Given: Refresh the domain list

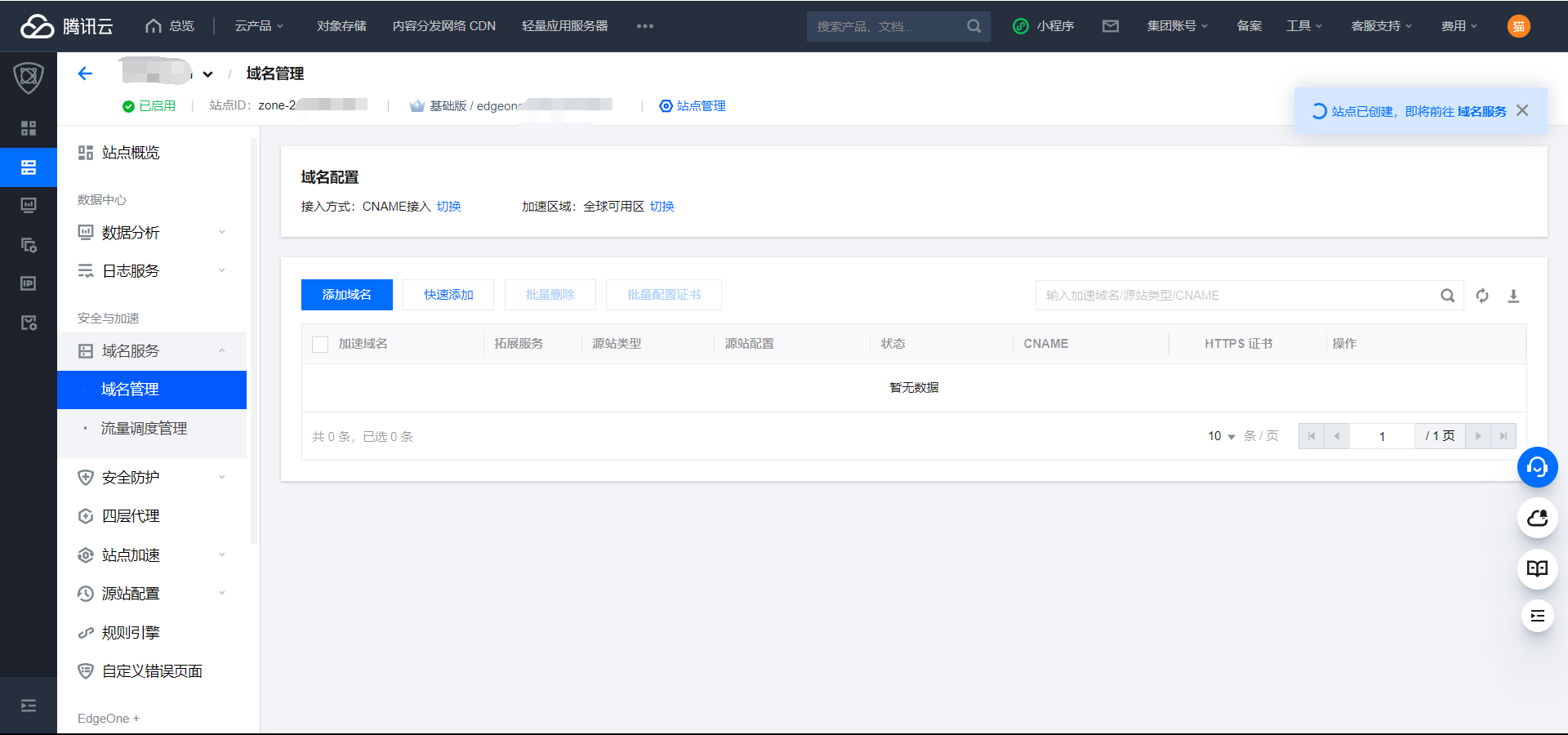Looking at the screenshot, I should [x=1482, y=296].
